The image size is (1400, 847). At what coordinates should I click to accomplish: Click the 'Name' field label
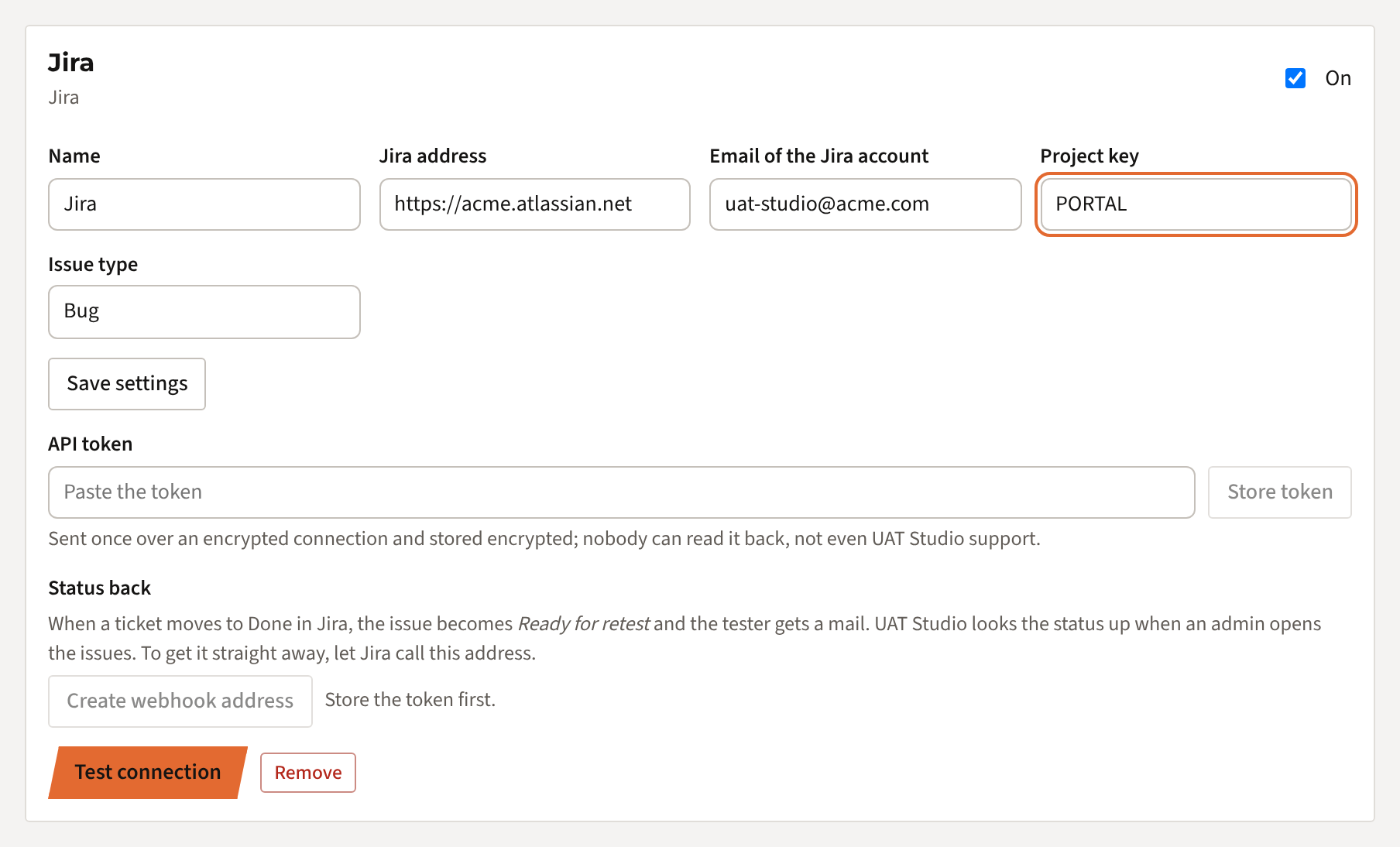point(74,156)
